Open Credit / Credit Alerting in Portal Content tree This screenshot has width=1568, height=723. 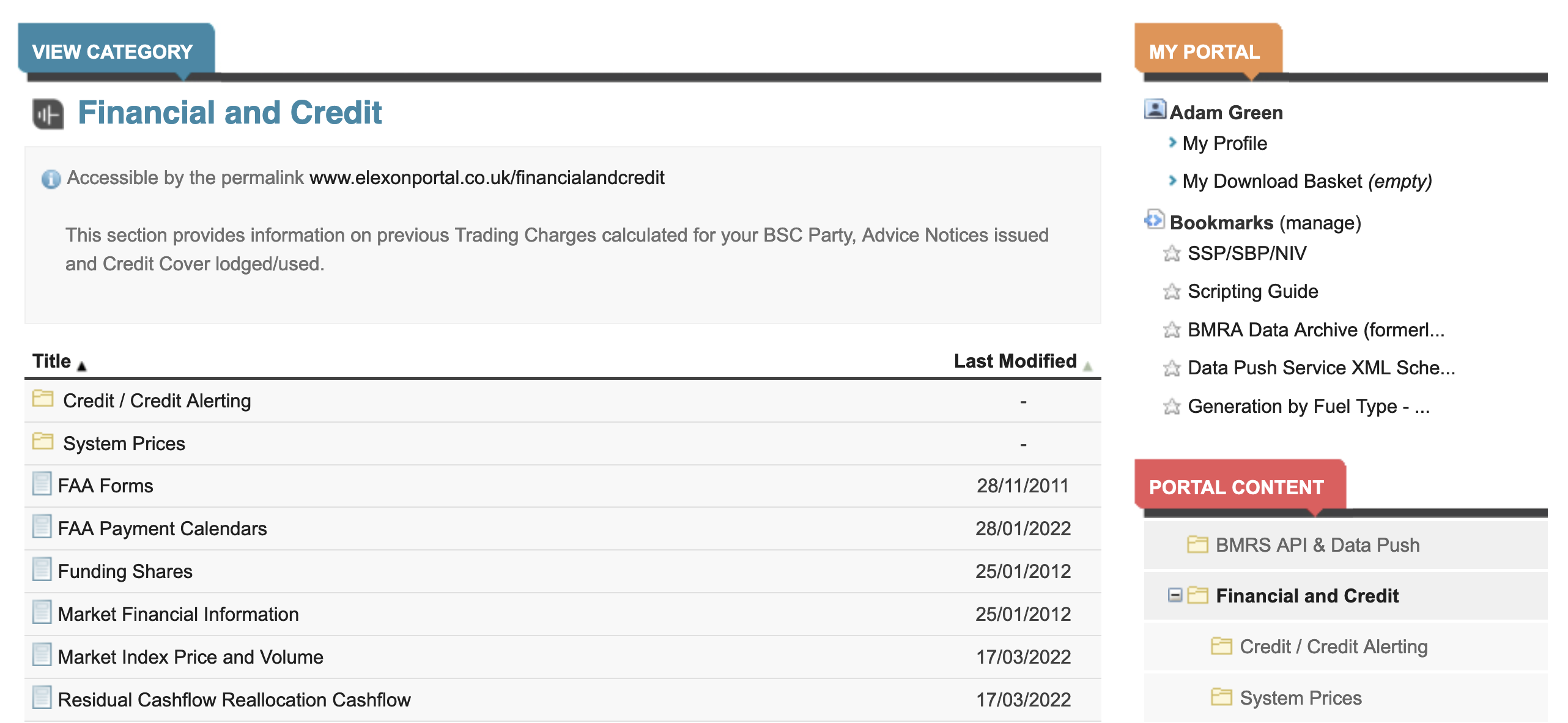point(1333,647)
